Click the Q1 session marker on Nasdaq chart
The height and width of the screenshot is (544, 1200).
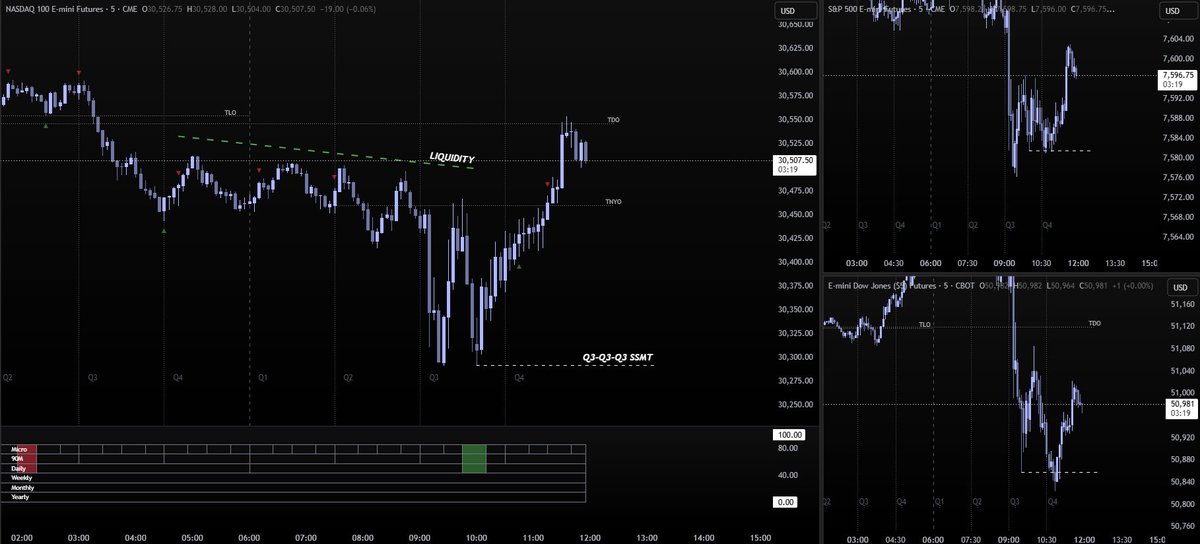[x=263, y=378]
